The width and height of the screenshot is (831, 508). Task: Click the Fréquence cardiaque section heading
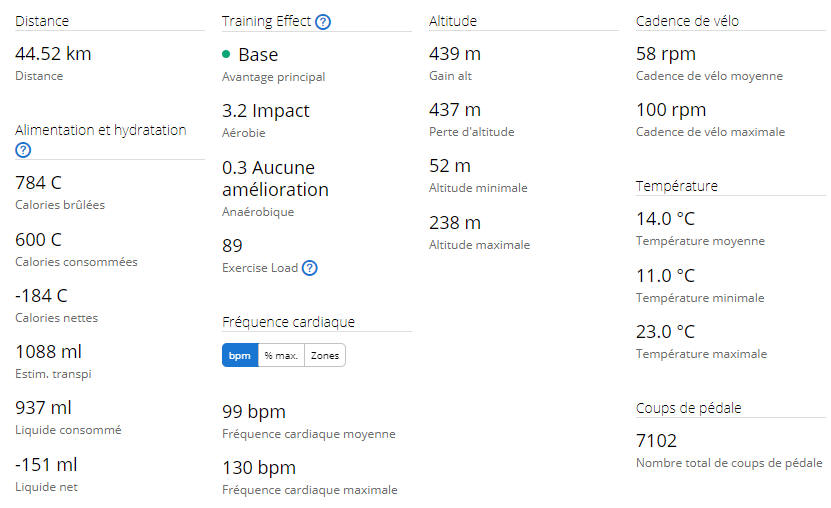point(288,322)
